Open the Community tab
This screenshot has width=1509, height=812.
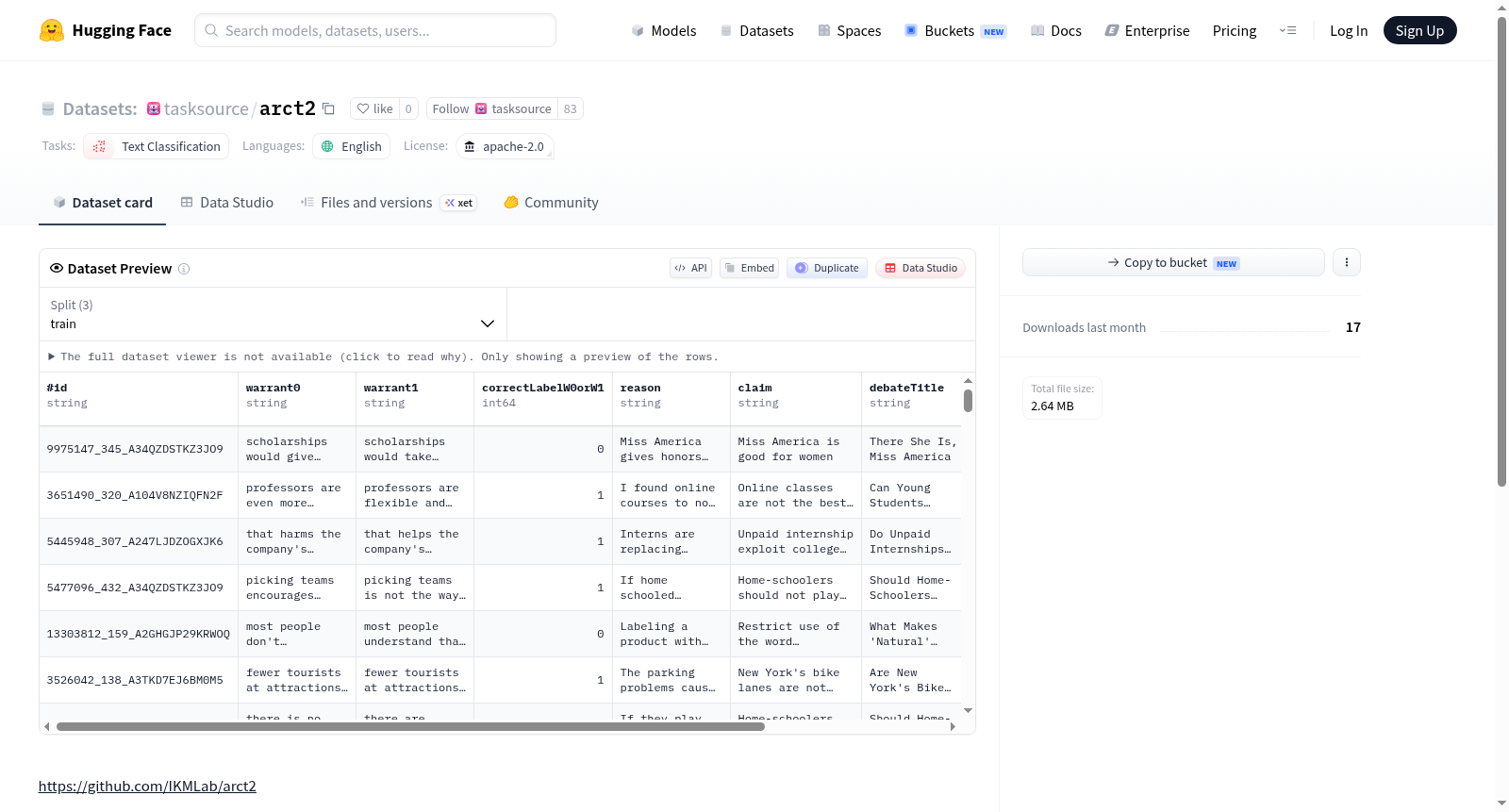(x=552, y=203)
